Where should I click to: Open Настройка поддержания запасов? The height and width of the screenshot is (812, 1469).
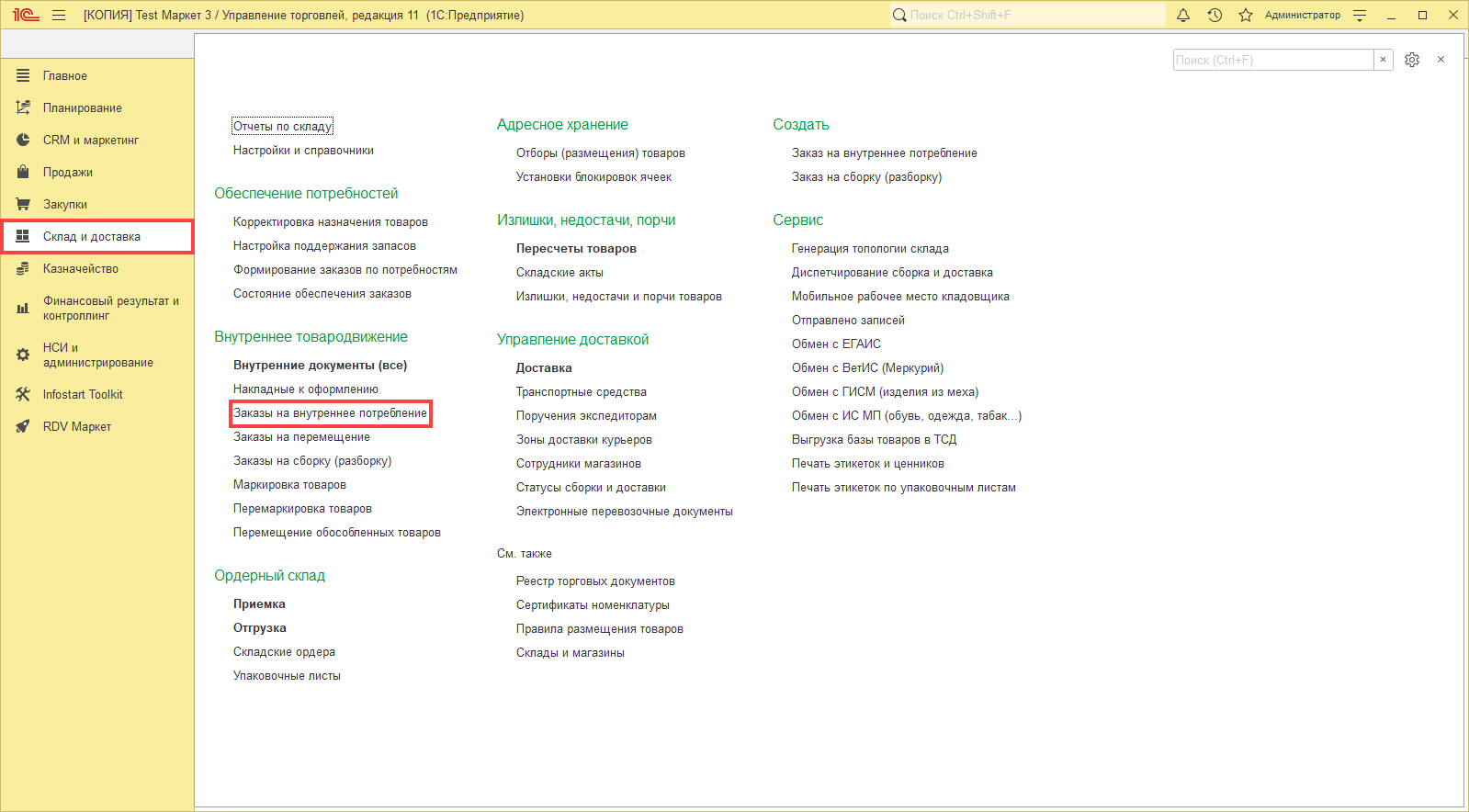pos(324,246)
